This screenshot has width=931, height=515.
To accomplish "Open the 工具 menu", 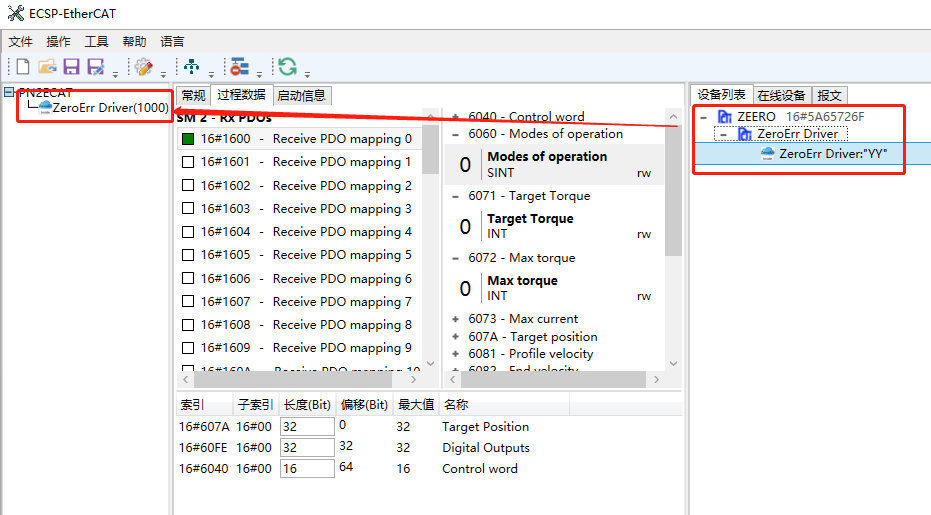I will (x=96, y=42).
